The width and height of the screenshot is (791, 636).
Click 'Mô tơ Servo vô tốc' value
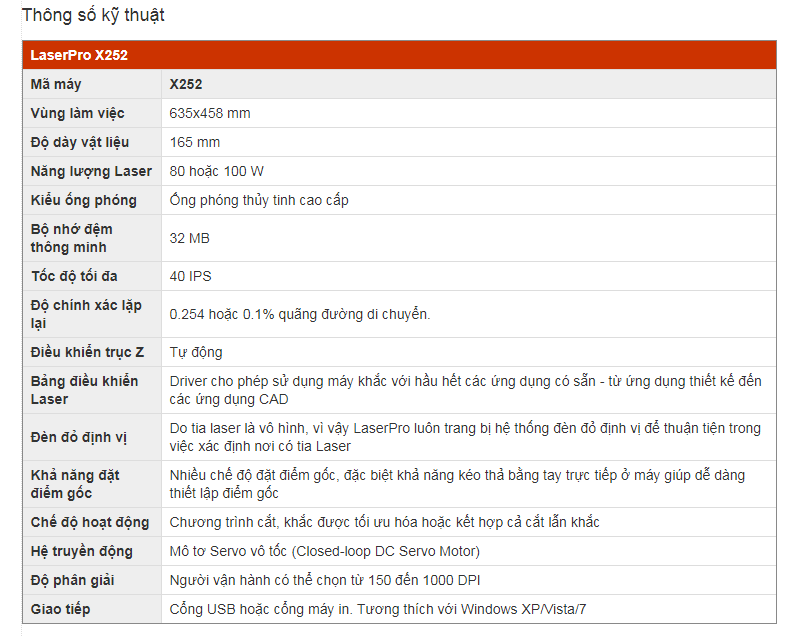(x=324, y=551)
